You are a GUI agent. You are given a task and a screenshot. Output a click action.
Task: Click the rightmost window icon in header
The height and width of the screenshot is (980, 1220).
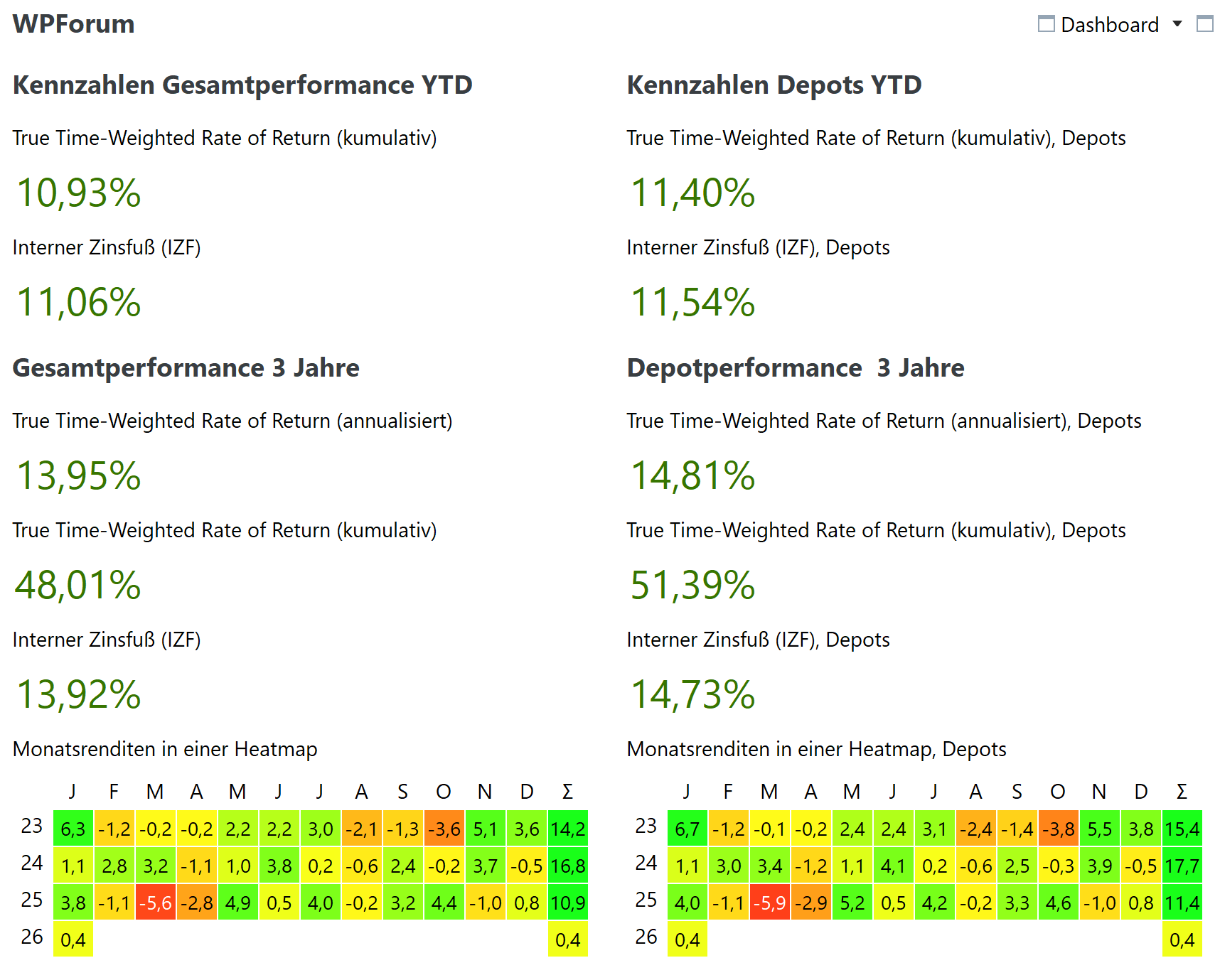click(x=1204, y=24)
